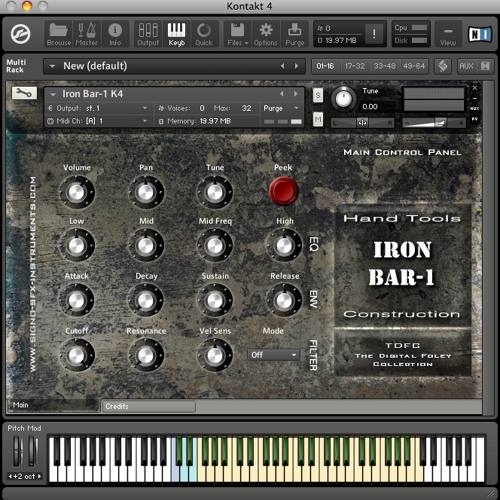Select rack page 01-16

tap(325, 66)
